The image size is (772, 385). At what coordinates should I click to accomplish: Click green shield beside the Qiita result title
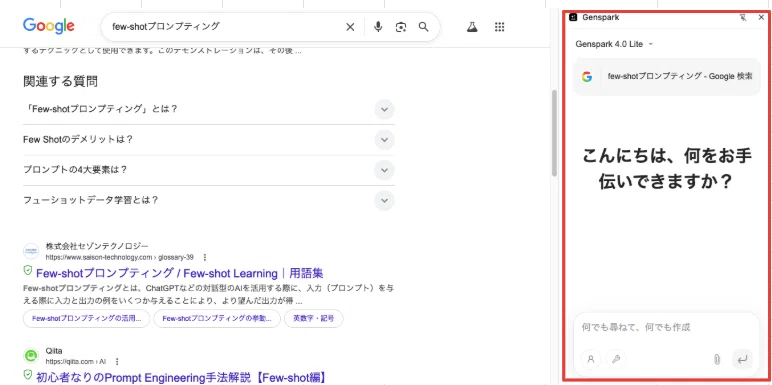28,375
